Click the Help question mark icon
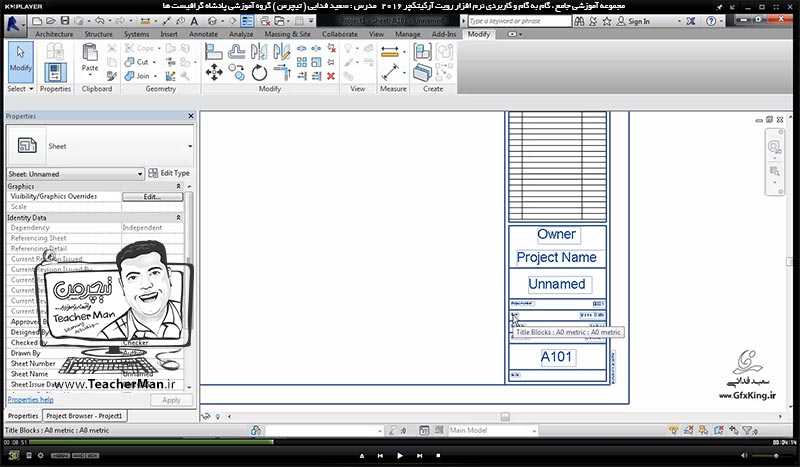This screenshot has height=467, width=800. pos(711,21)
